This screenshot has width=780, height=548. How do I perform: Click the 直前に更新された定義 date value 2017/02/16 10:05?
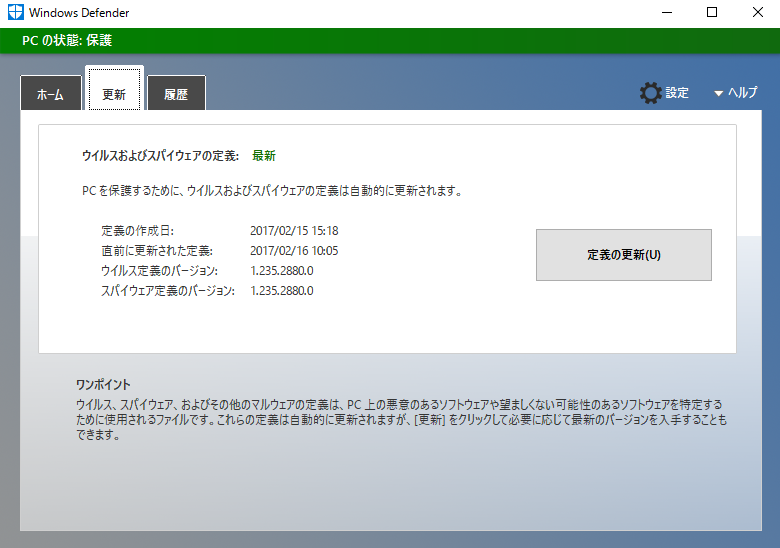[294, 251]
